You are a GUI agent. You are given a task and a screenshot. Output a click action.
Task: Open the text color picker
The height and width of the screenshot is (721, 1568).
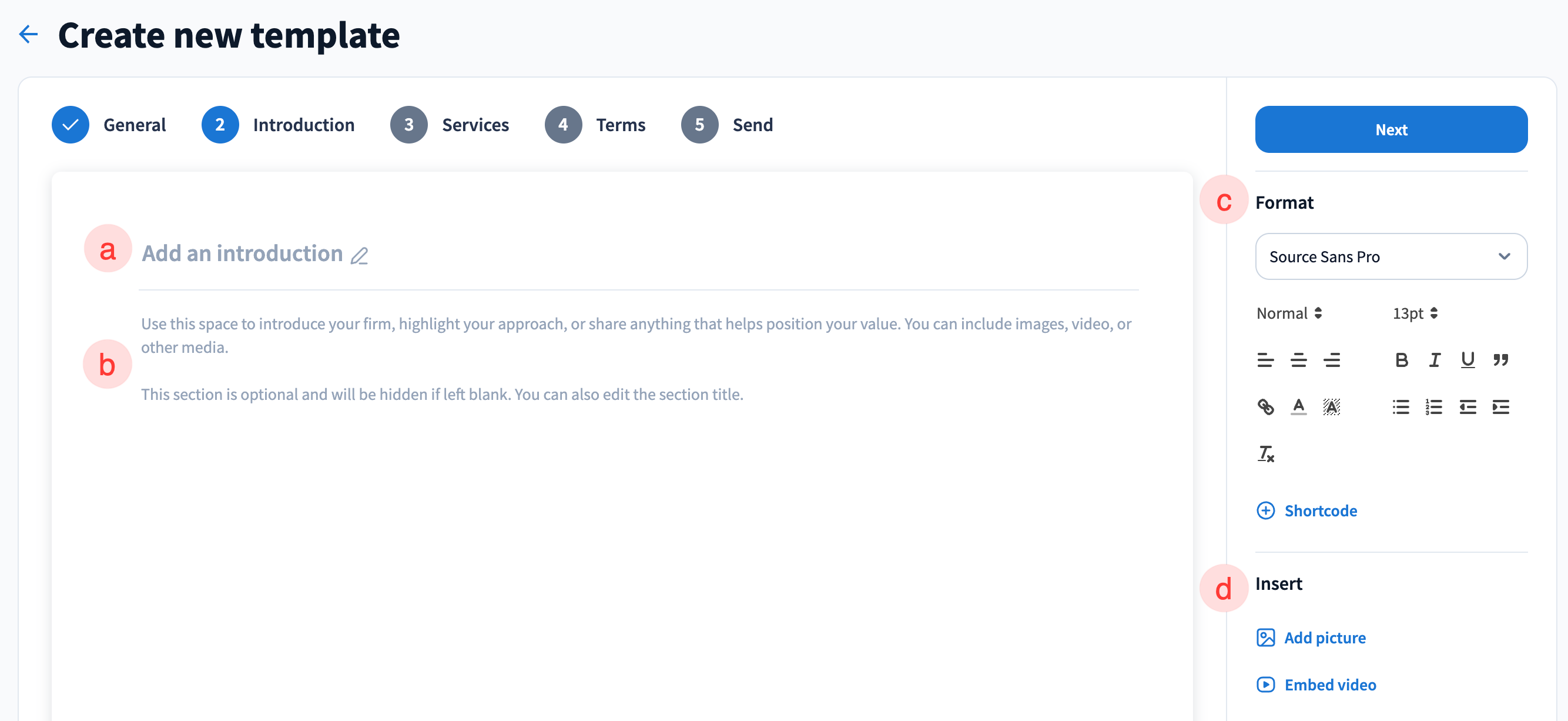pyautogui.click(x=1298, y=407)
